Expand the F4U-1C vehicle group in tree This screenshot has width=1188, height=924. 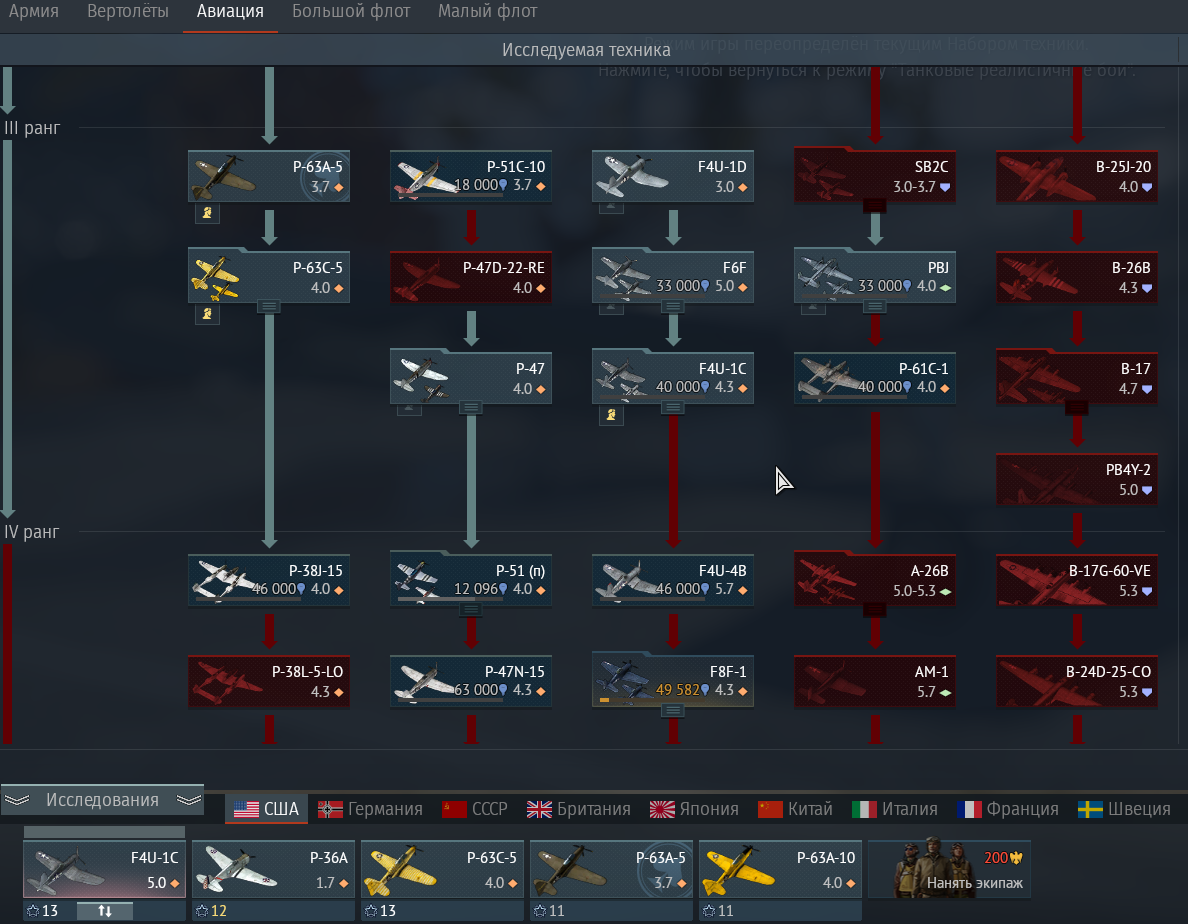click(673, 407)
